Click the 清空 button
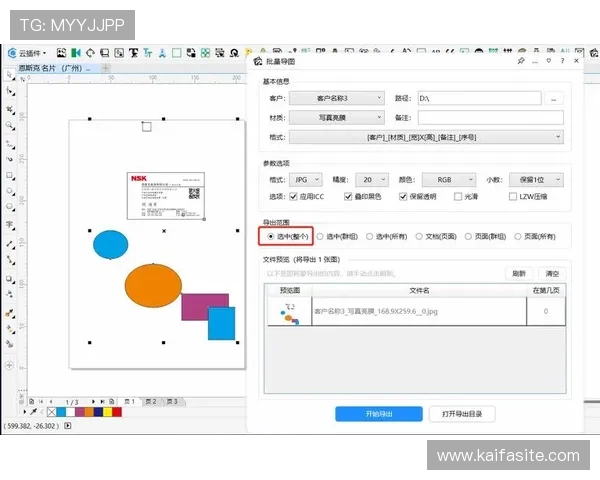The height and width of the screenshot is (480, 600). 552,273
